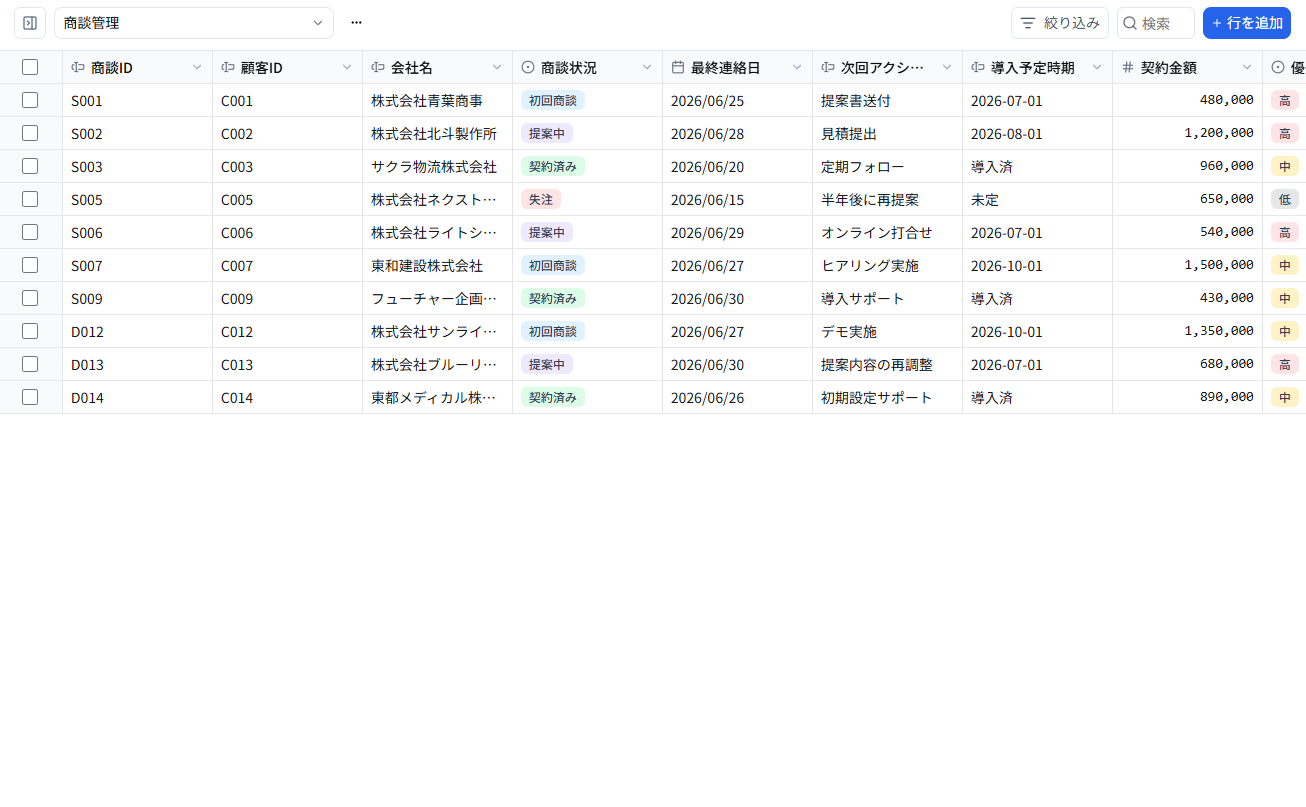
Task: Click the magnifier icon in search box
Action: point(1130,23)
